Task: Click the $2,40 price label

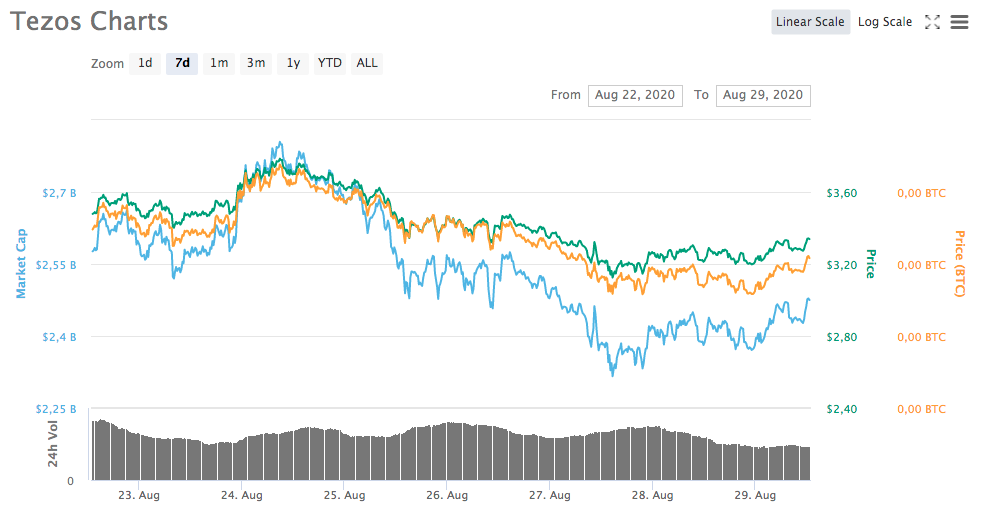Action: click(842, 409)
